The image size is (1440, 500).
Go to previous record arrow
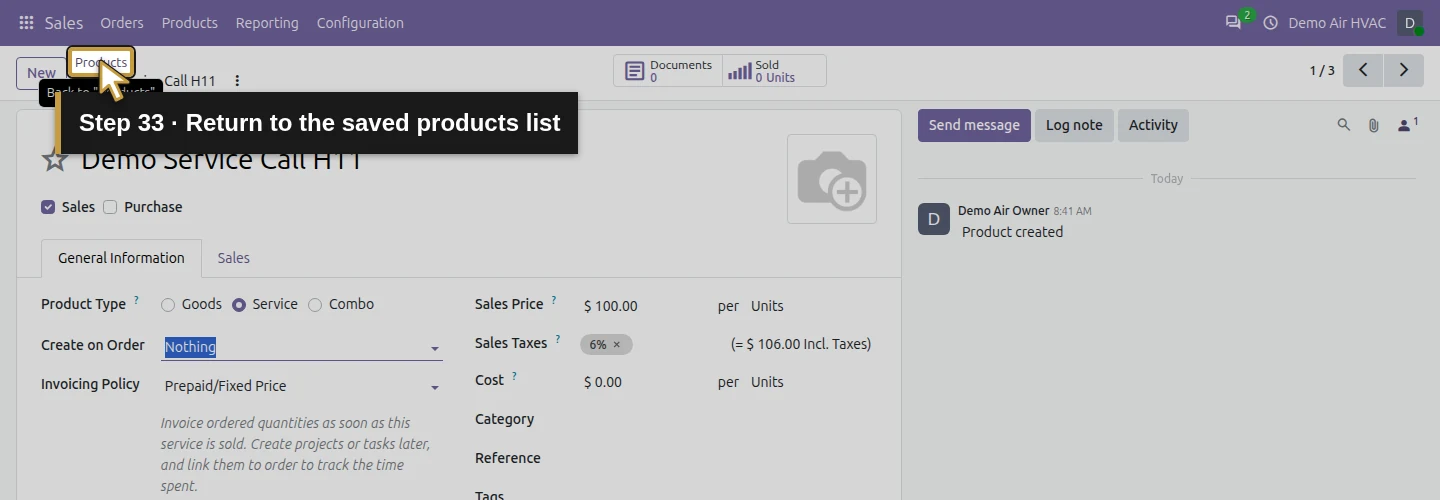[1363, 70]
